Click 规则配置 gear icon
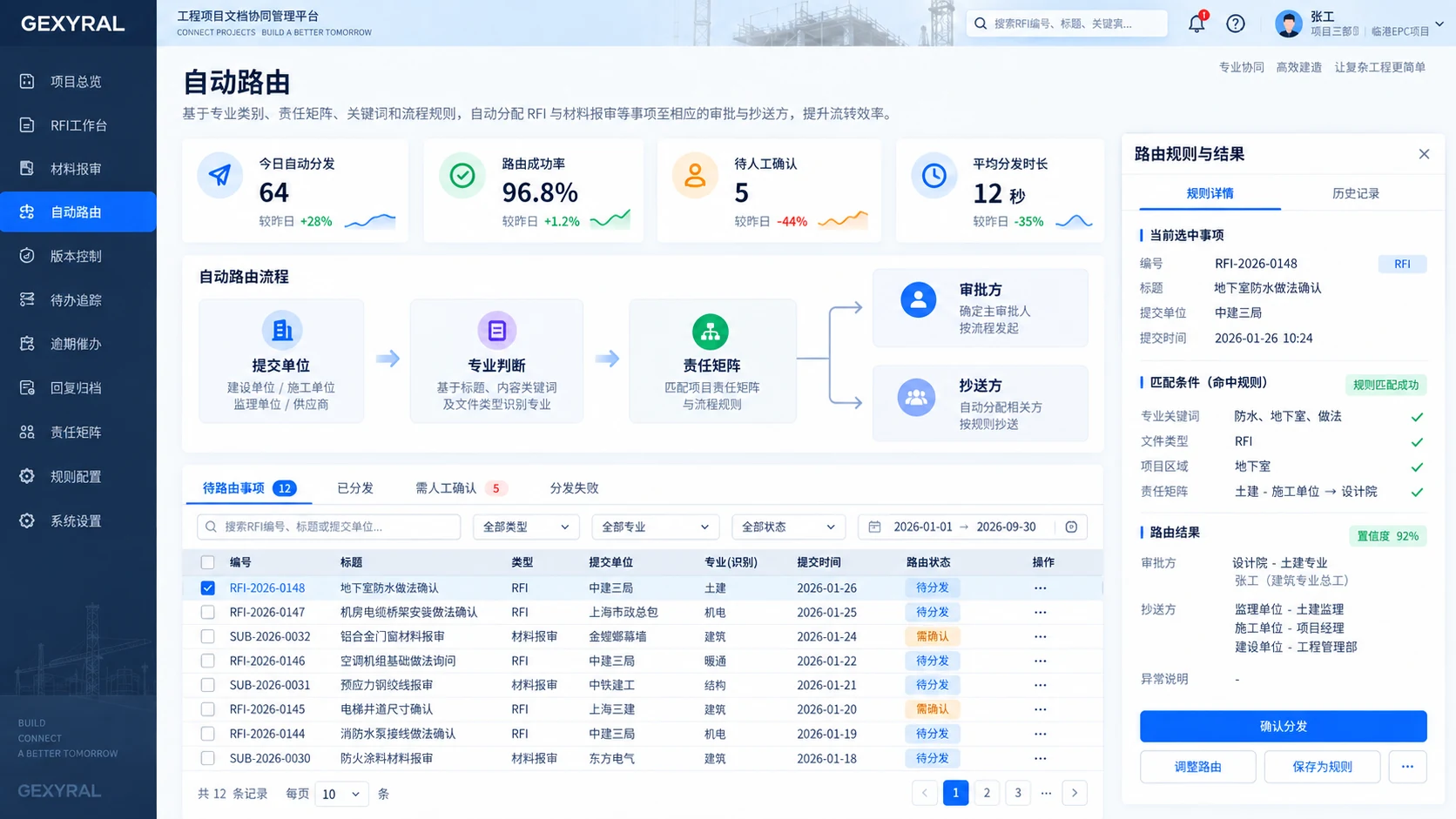The width and height of the screenshot is (1456, 819). coord(27,476)
